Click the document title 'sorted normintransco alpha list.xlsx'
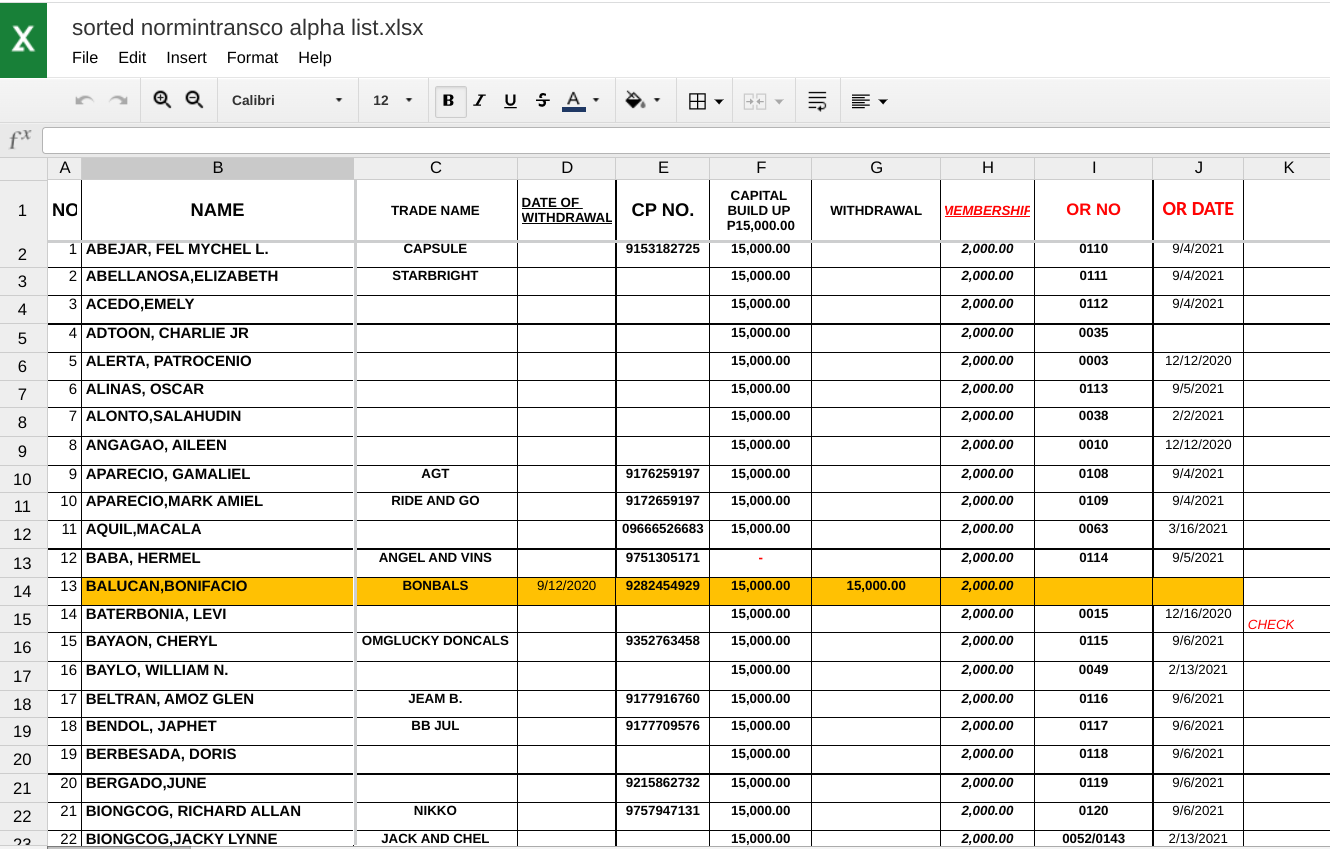This screenshot has width=1330, height=849. [248, 28]
